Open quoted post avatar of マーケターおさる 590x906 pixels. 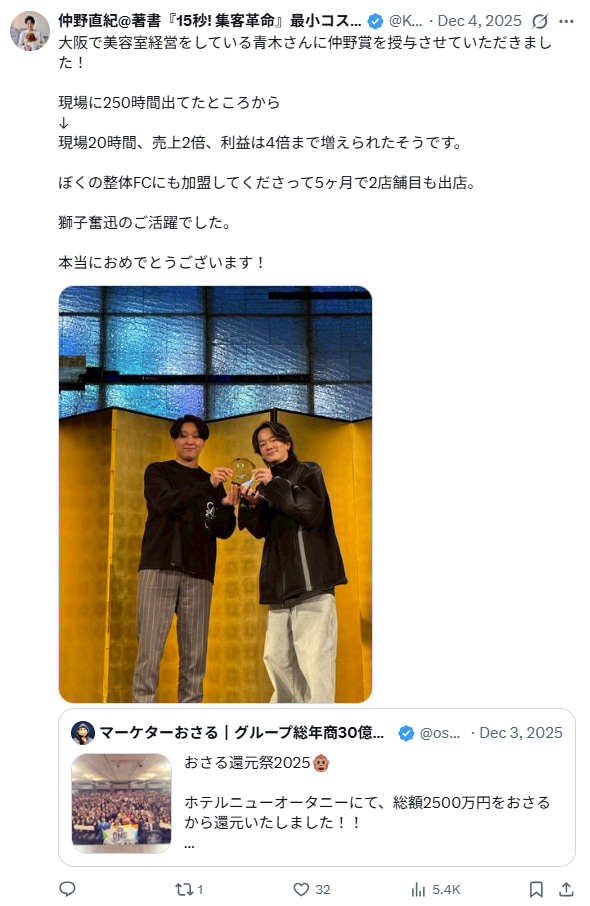pyautogui.click(x=83, y=733)
